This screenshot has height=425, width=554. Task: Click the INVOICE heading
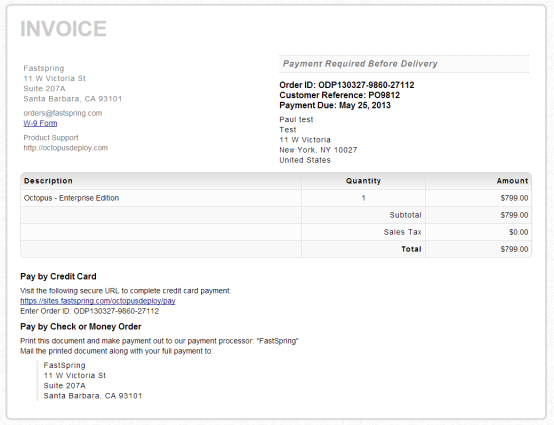click(x=63, y=29)
